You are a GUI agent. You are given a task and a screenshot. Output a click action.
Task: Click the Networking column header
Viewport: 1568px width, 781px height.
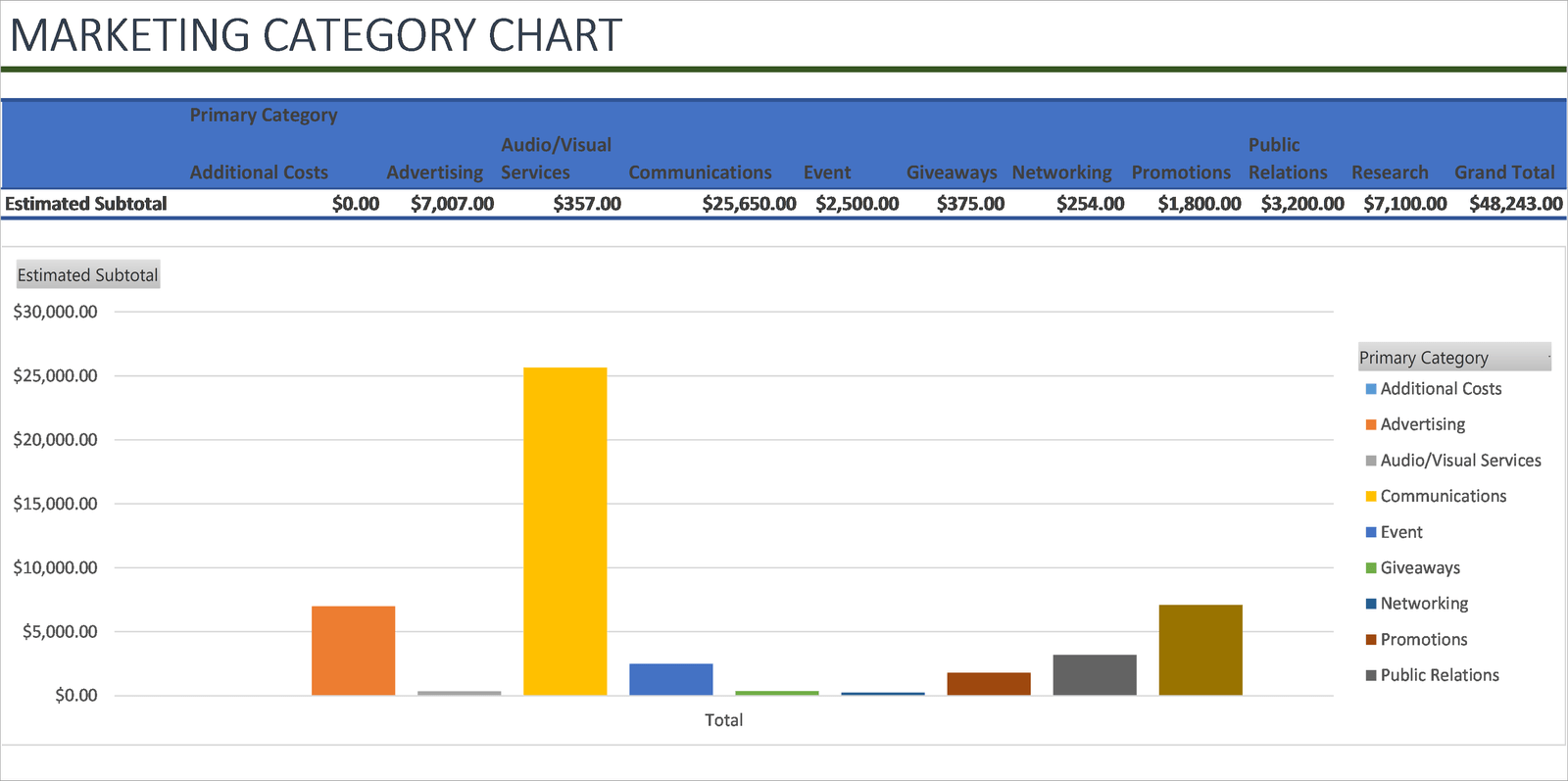coord(1061,172)
